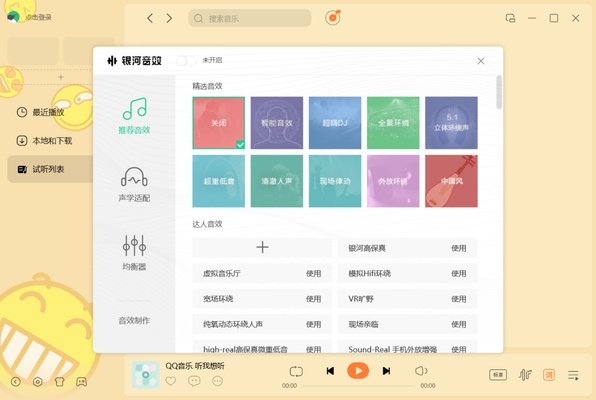Open the skin (T-shirt) icon
Viewport: 596px width, 400px height.
pos(59,381)
